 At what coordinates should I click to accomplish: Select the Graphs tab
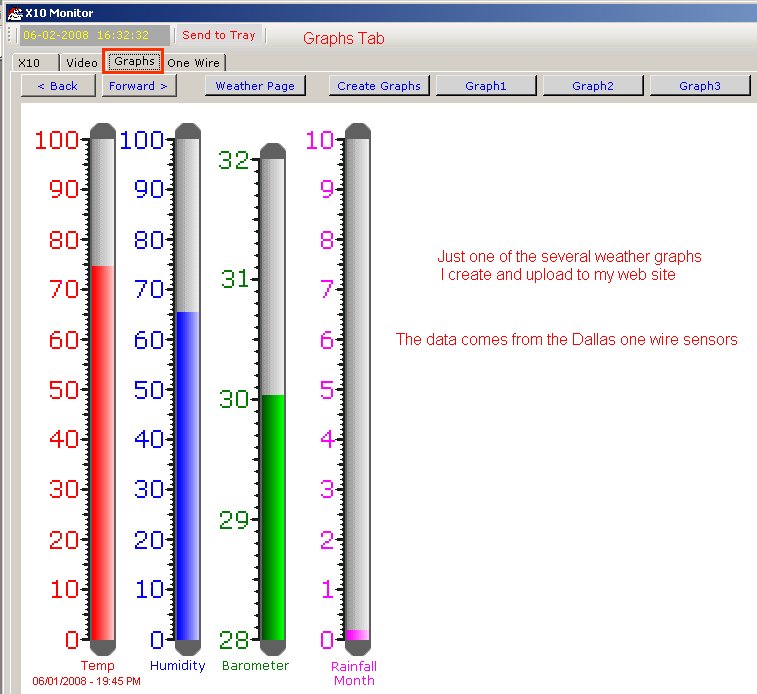click(x=134, y=61)
